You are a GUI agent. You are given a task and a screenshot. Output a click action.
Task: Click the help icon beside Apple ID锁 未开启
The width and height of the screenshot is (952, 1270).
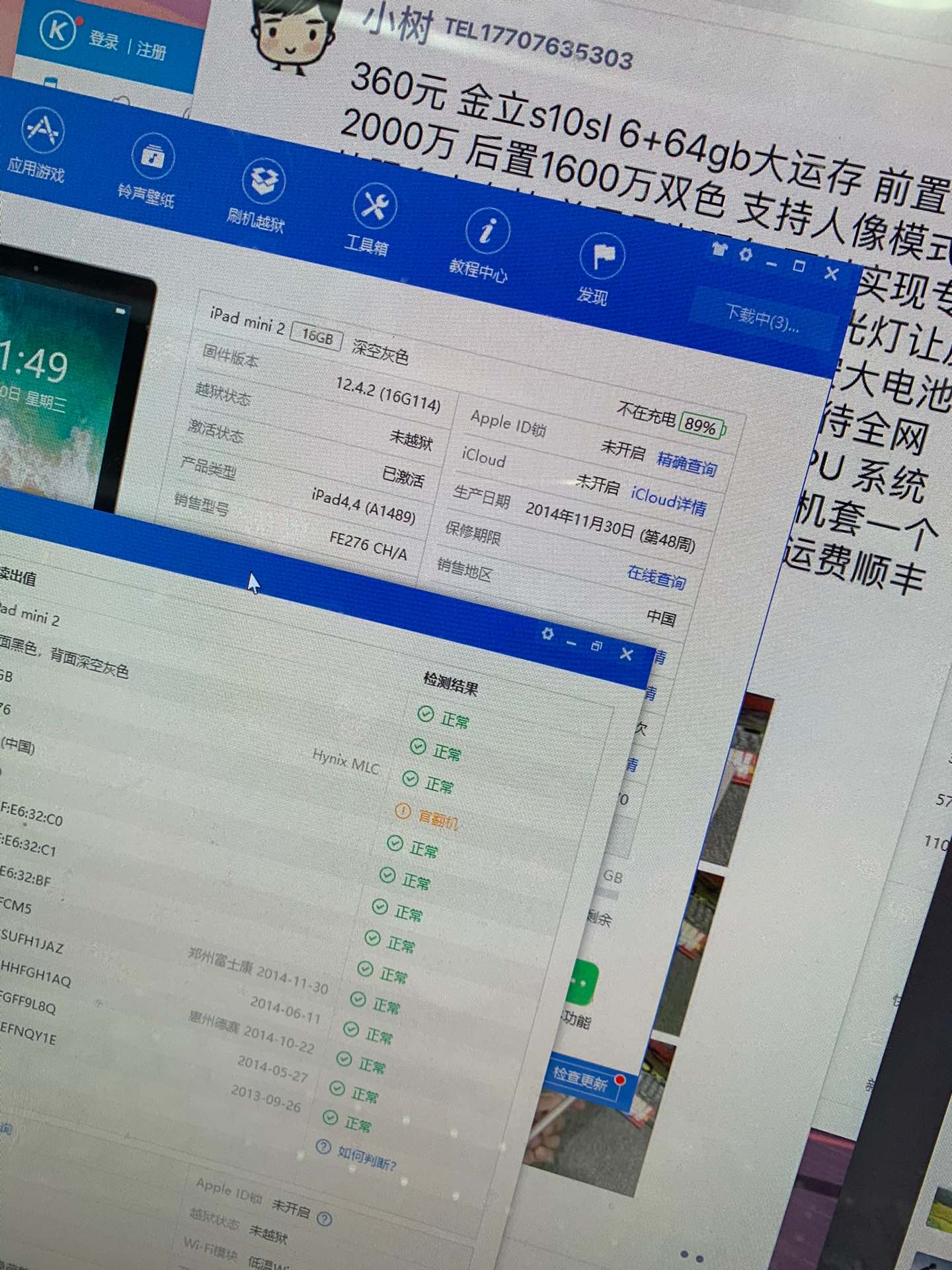click(x=324, y=1218)
